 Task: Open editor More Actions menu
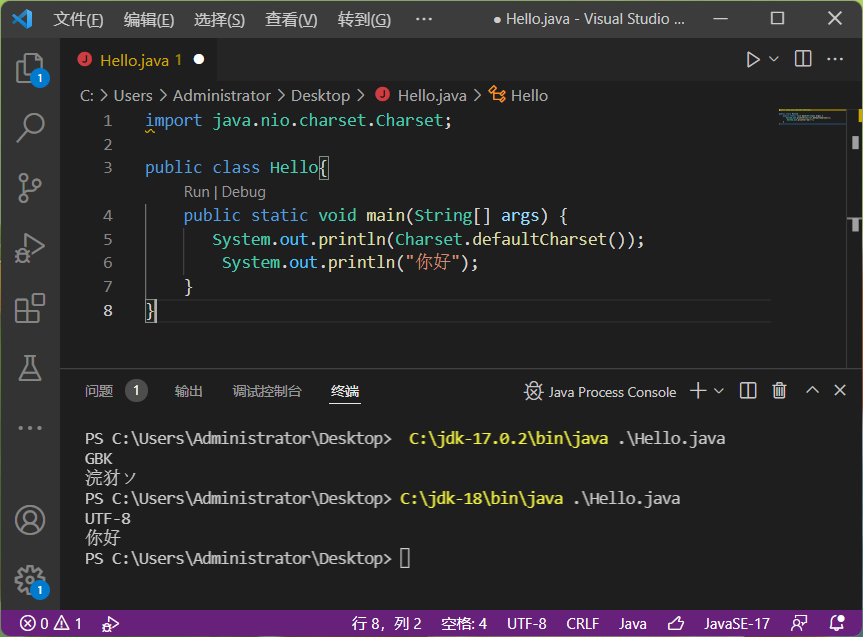tap(835, 59)
